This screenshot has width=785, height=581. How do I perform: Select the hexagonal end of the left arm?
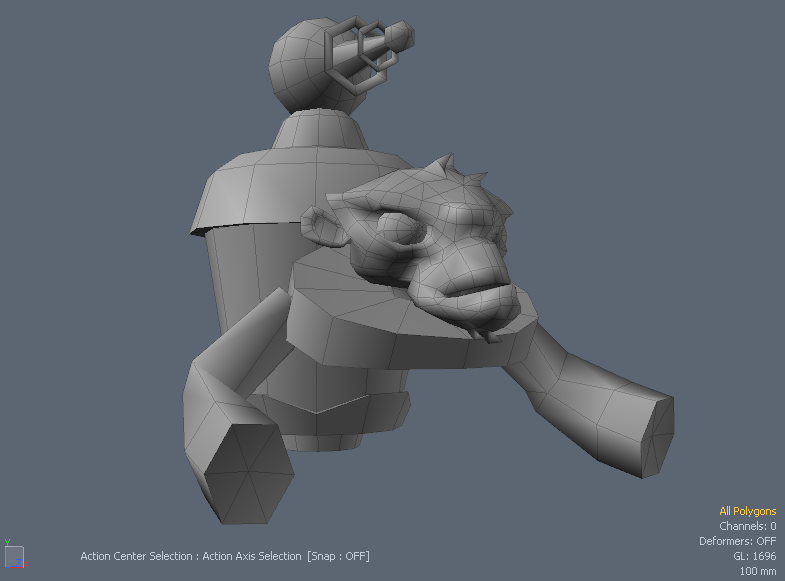click(249, 473)
